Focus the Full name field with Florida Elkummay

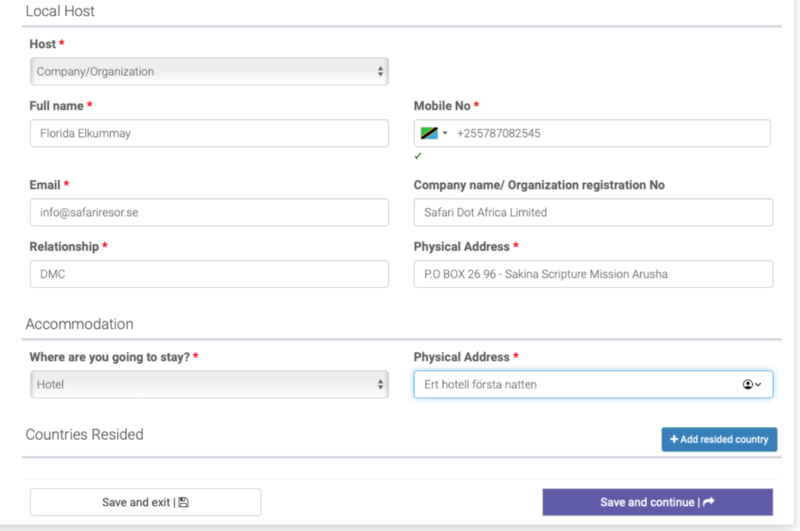209,133
